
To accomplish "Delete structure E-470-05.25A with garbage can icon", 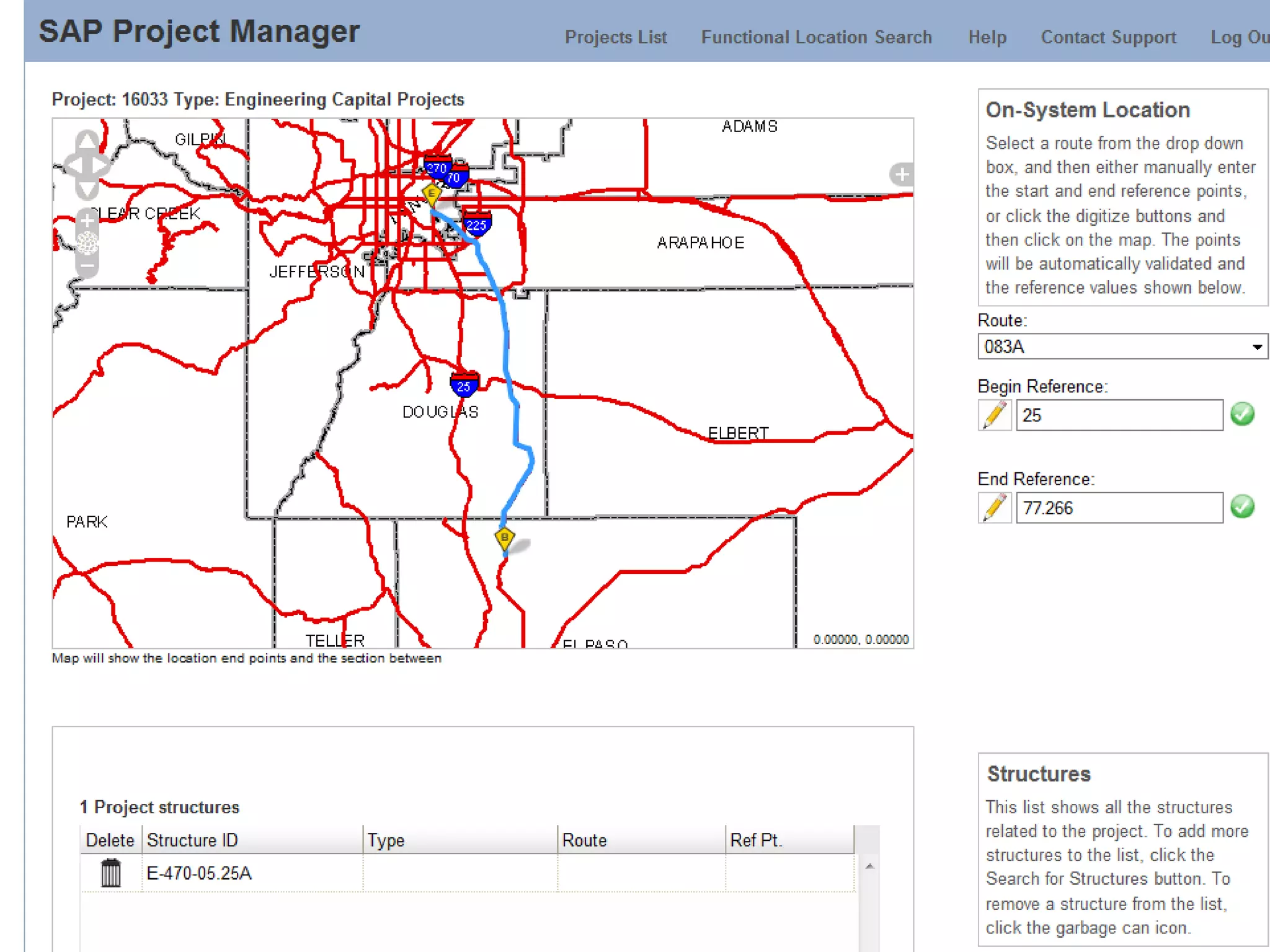I will coord(111,873).
